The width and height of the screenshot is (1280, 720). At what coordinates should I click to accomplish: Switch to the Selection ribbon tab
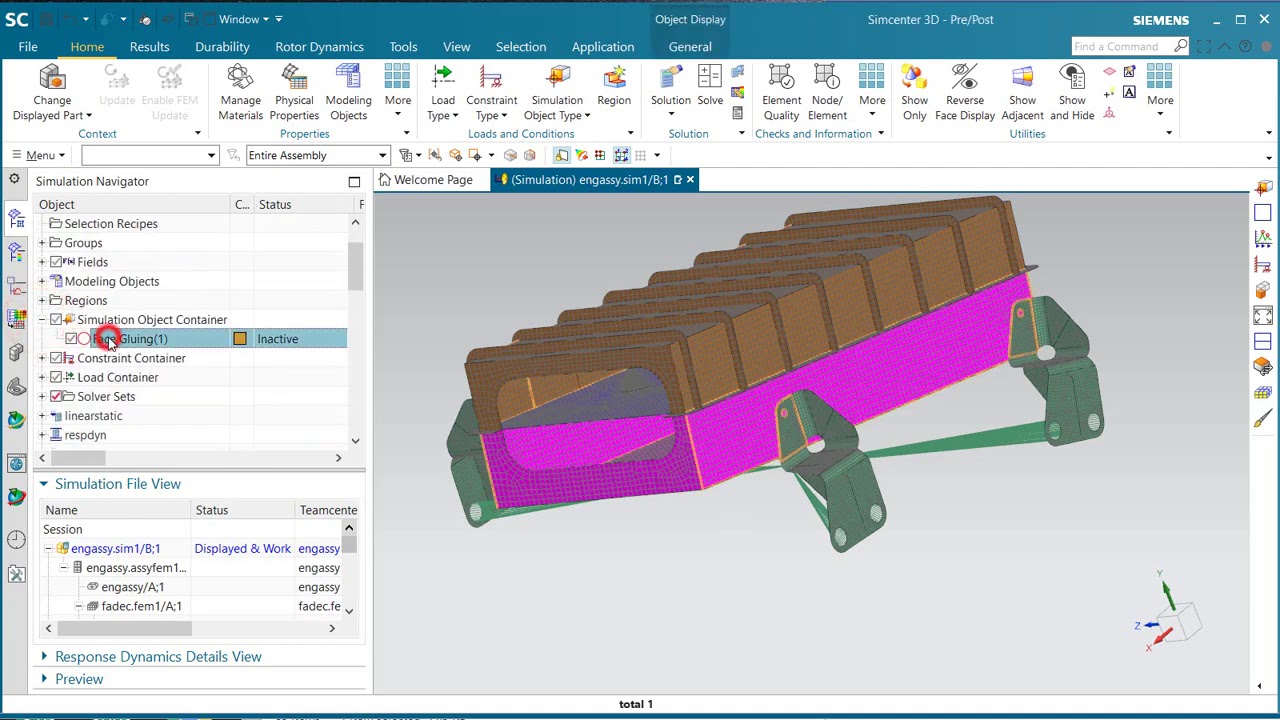521,47
